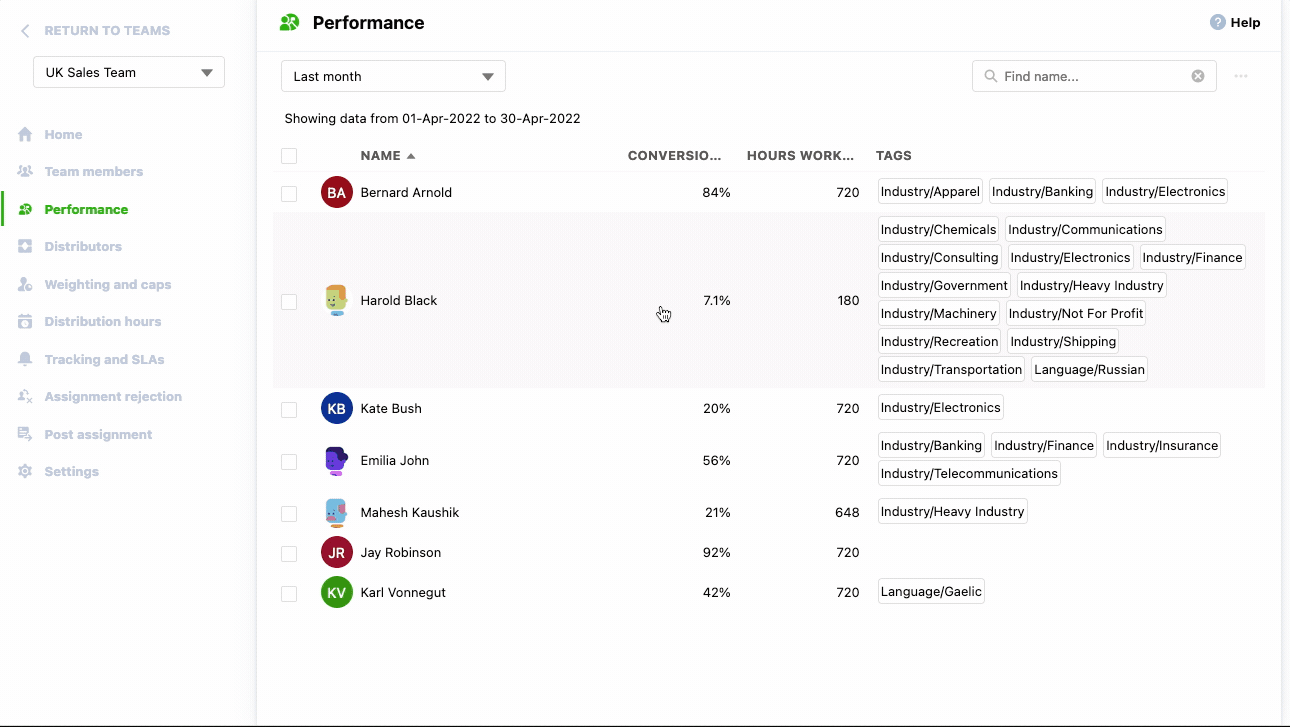Open Assignment rejection section
The width and height of the screenshot is (1290, 727).
point(113,397)
